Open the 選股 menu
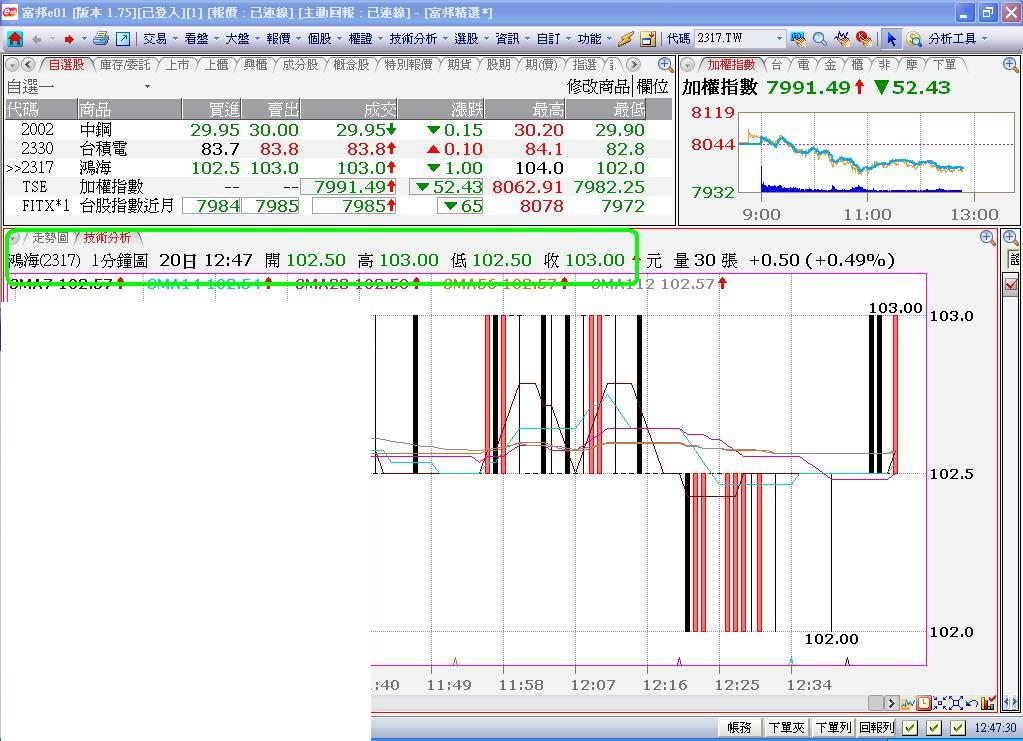 click(470, 39)
